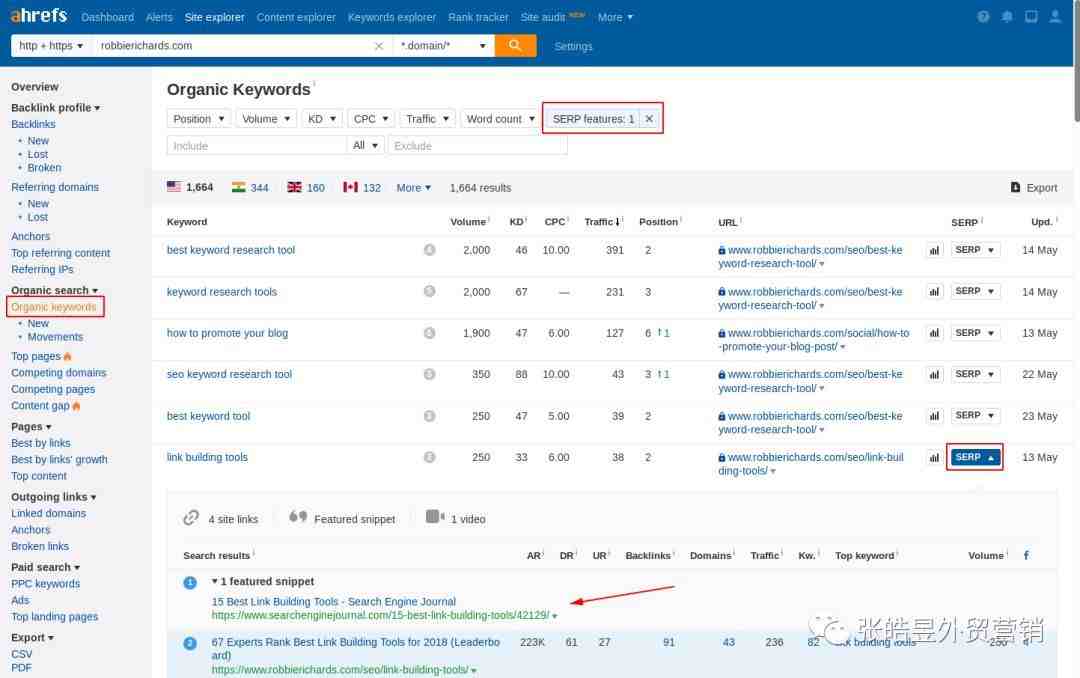This screenshot has width=1080, height=678.
Task: Go to Content explorer
Action: coord(296,17)
